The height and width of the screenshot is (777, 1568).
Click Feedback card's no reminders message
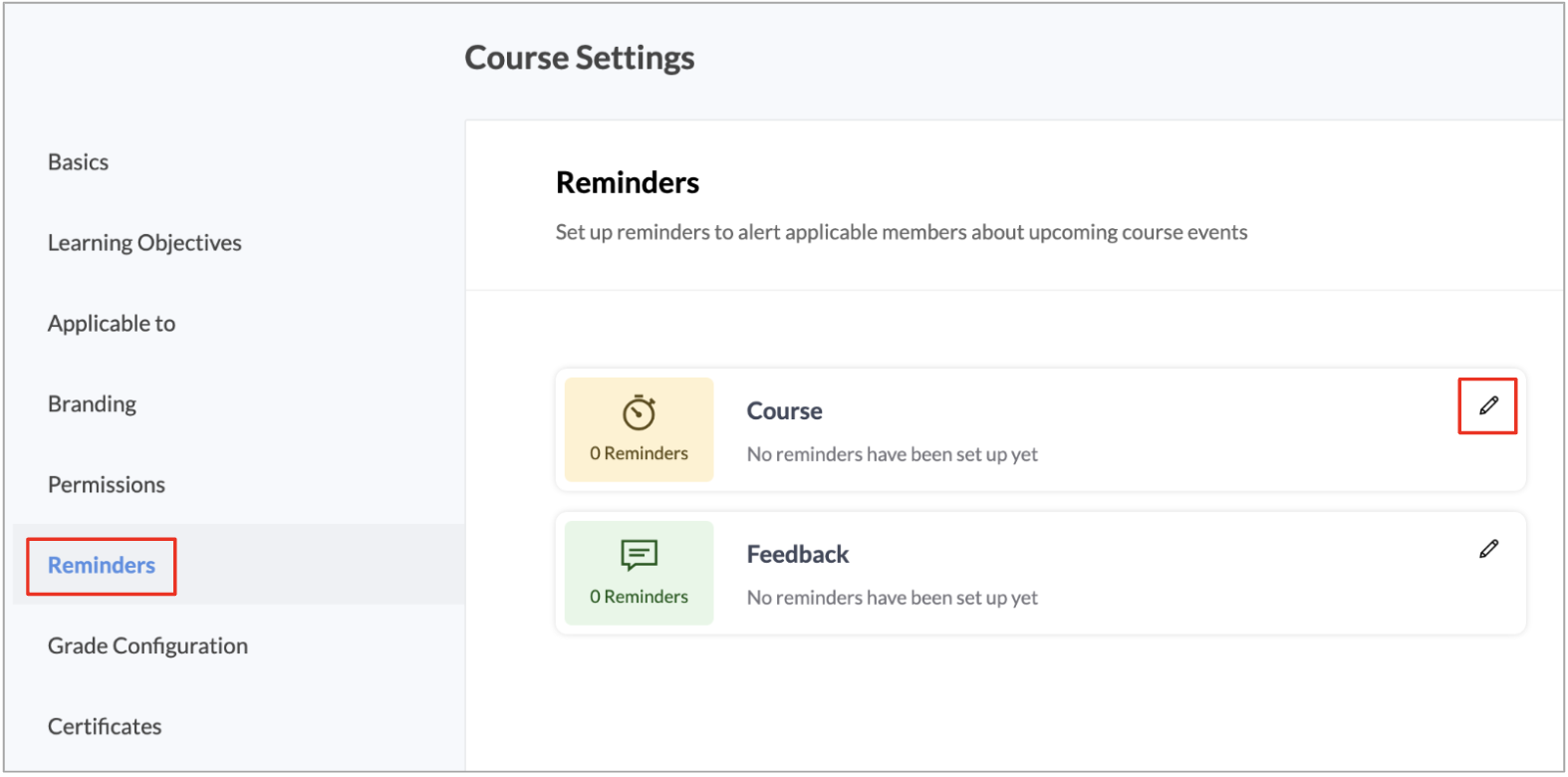893,599
